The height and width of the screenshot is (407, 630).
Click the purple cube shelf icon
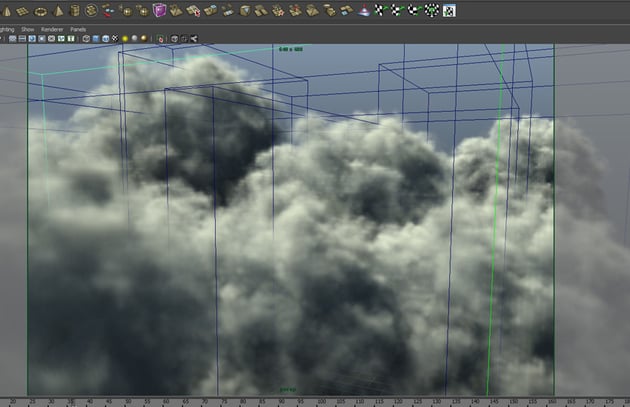(x=160, y=10)
